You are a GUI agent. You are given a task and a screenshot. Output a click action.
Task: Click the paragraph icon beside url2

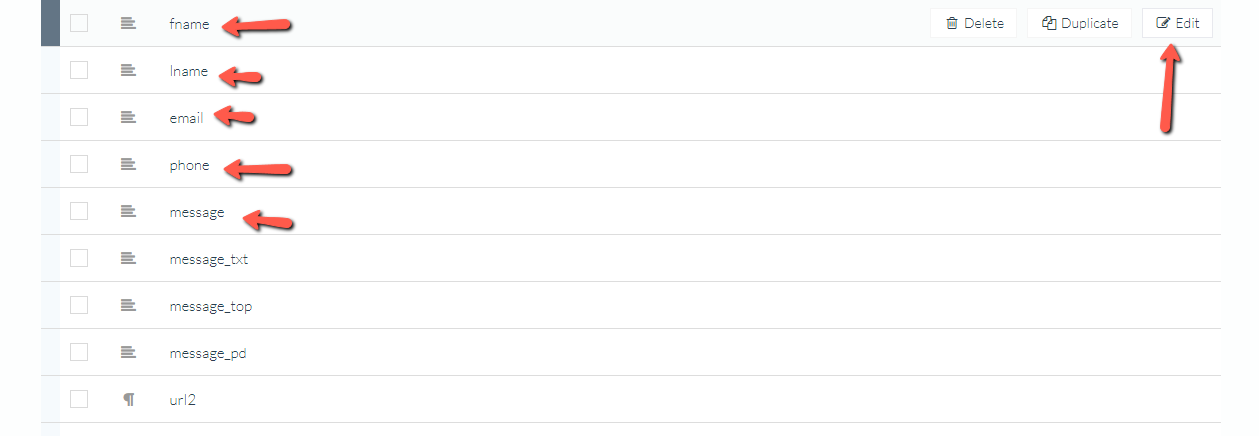(128, 399)
